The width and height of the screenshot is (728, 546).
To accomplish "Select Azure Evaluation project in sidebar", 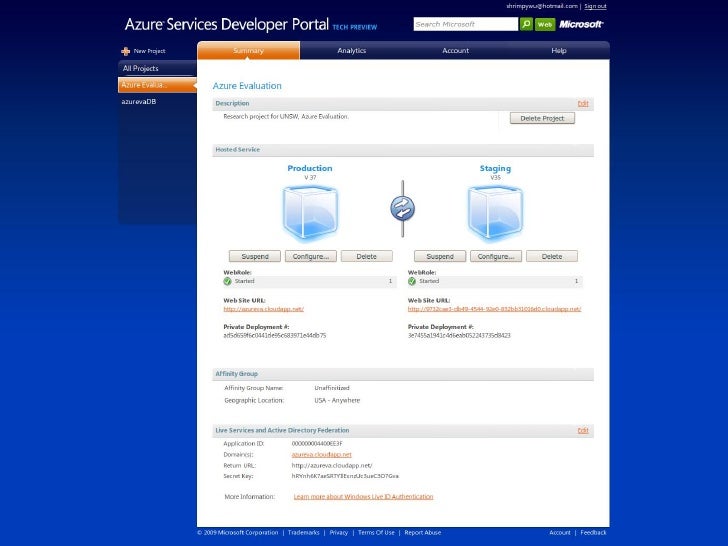I will (157, 85).
